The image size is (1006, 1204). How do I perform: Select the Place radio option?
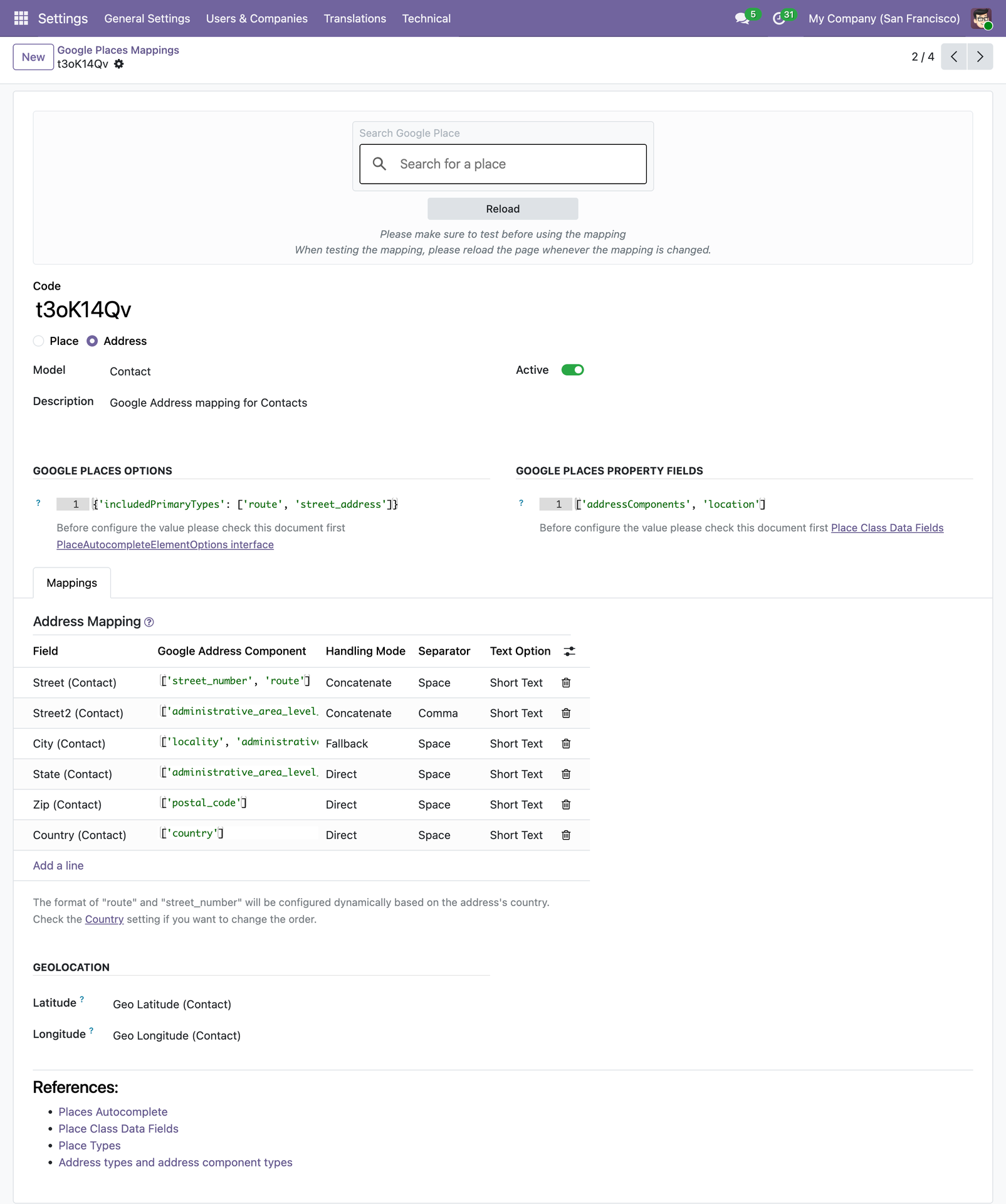(39, 341)
